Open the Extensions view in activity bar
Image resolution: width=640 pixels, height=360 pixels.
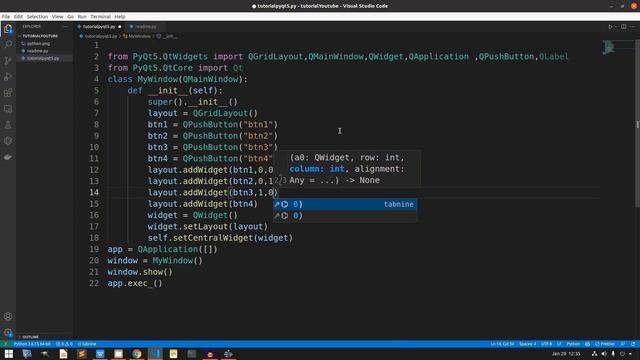(8, 93)
